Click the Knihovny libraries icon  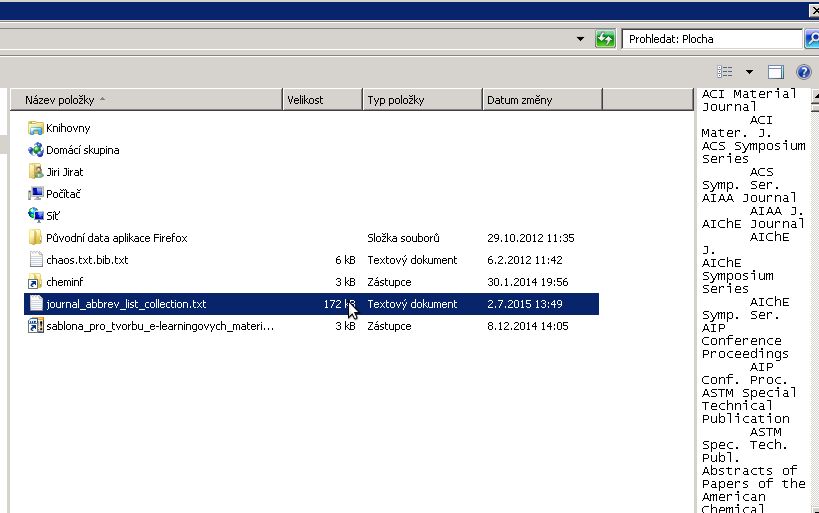click(36, 128)
